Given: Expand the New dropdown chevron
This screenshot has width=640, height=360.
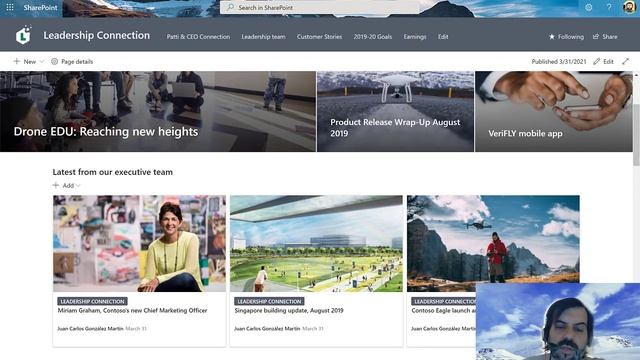Looking at the screenshot, I should click(41, 62).
